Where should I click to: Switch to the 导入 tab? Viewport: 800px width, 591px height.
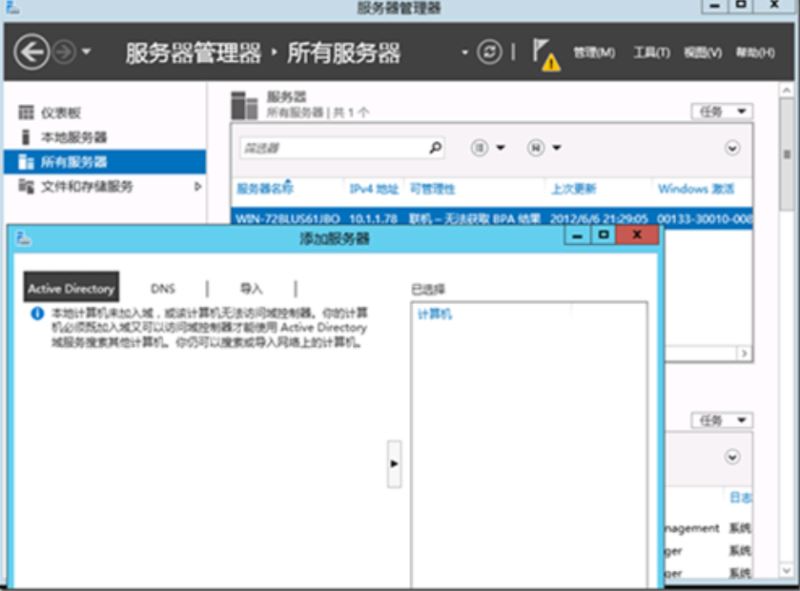pyautogui.click(x=251, y=289)
